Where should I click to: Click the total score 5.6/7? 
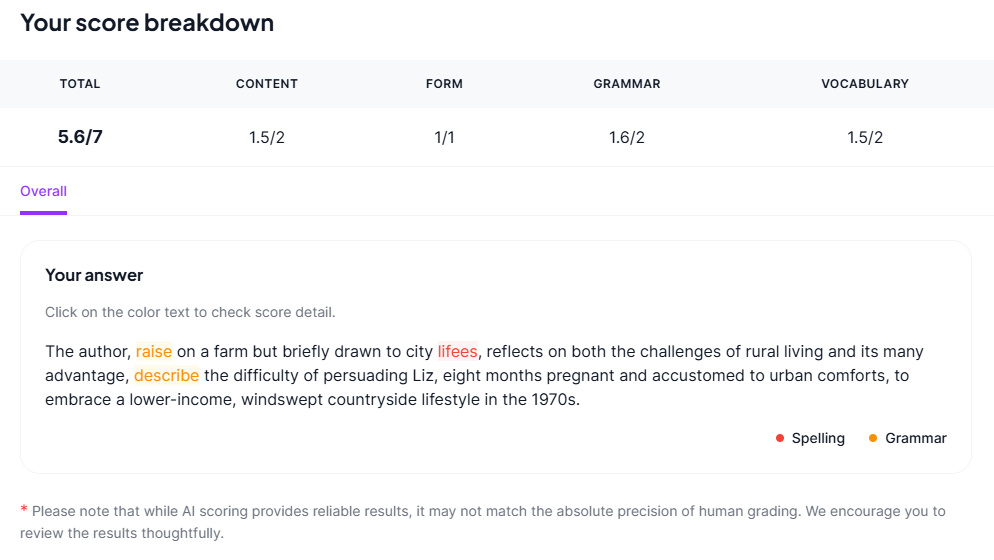(x=80, y=137)
